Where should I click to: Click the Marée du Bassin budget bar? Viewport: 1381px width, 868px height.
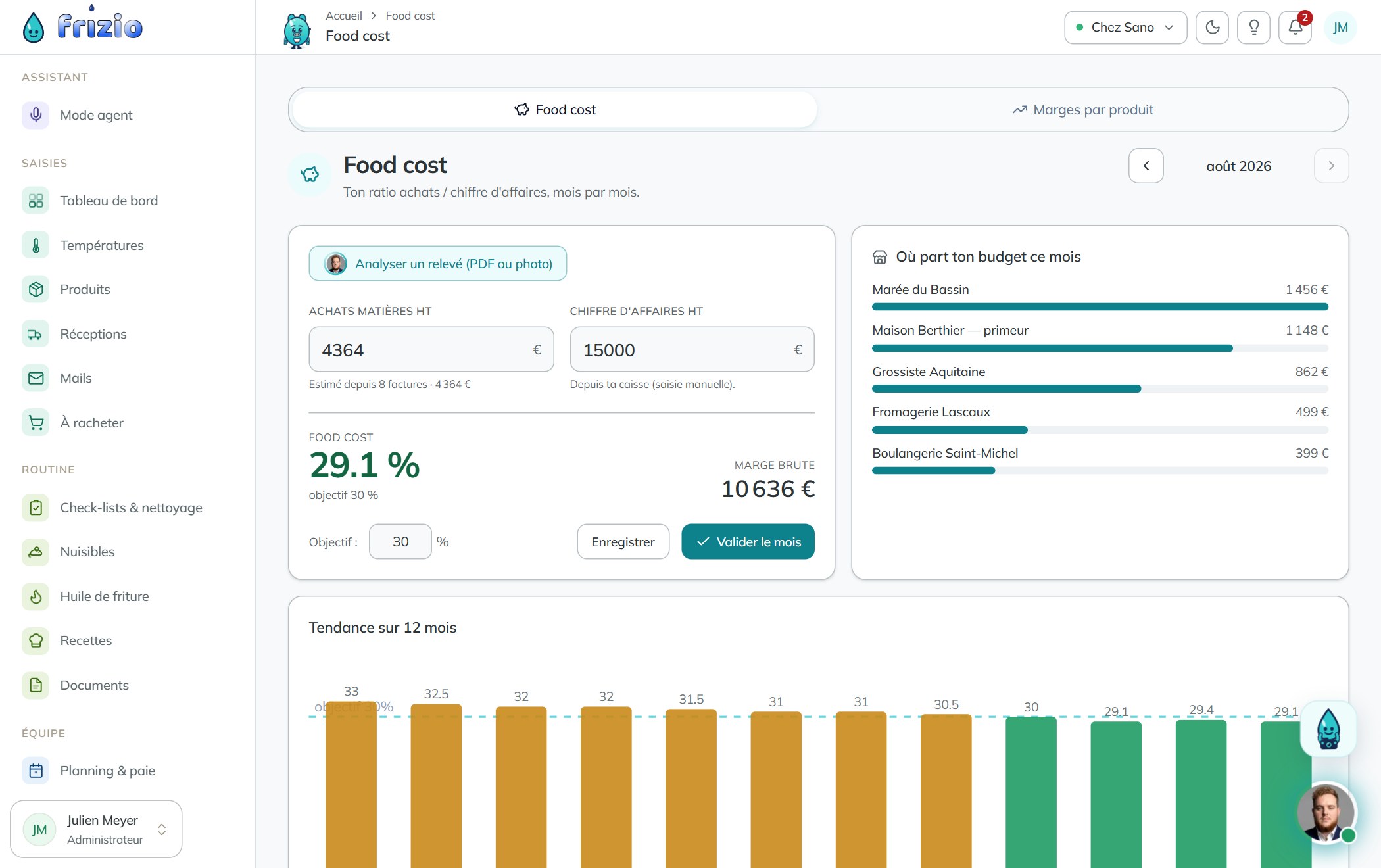[1100, 307]
